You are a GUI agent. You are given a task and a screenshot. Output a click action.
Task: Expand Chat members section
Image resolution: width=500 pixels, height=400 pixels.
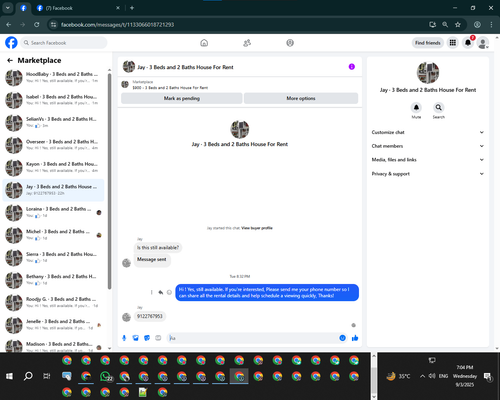pyautogui.click(x=428, y=146)
